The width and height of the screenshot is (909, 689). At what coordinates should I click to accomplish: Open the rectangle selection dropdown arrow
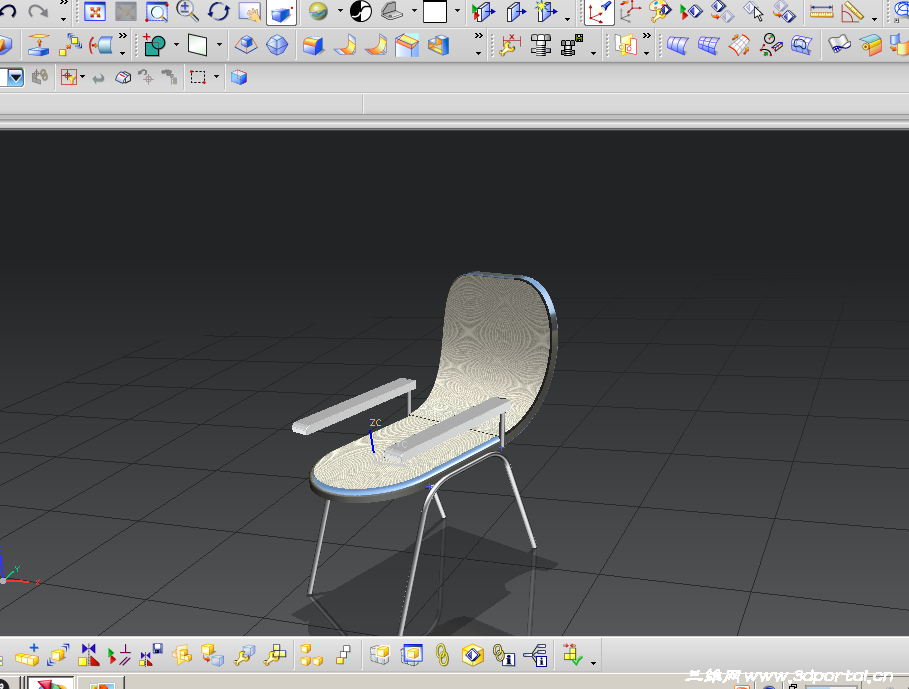[216, 76]
